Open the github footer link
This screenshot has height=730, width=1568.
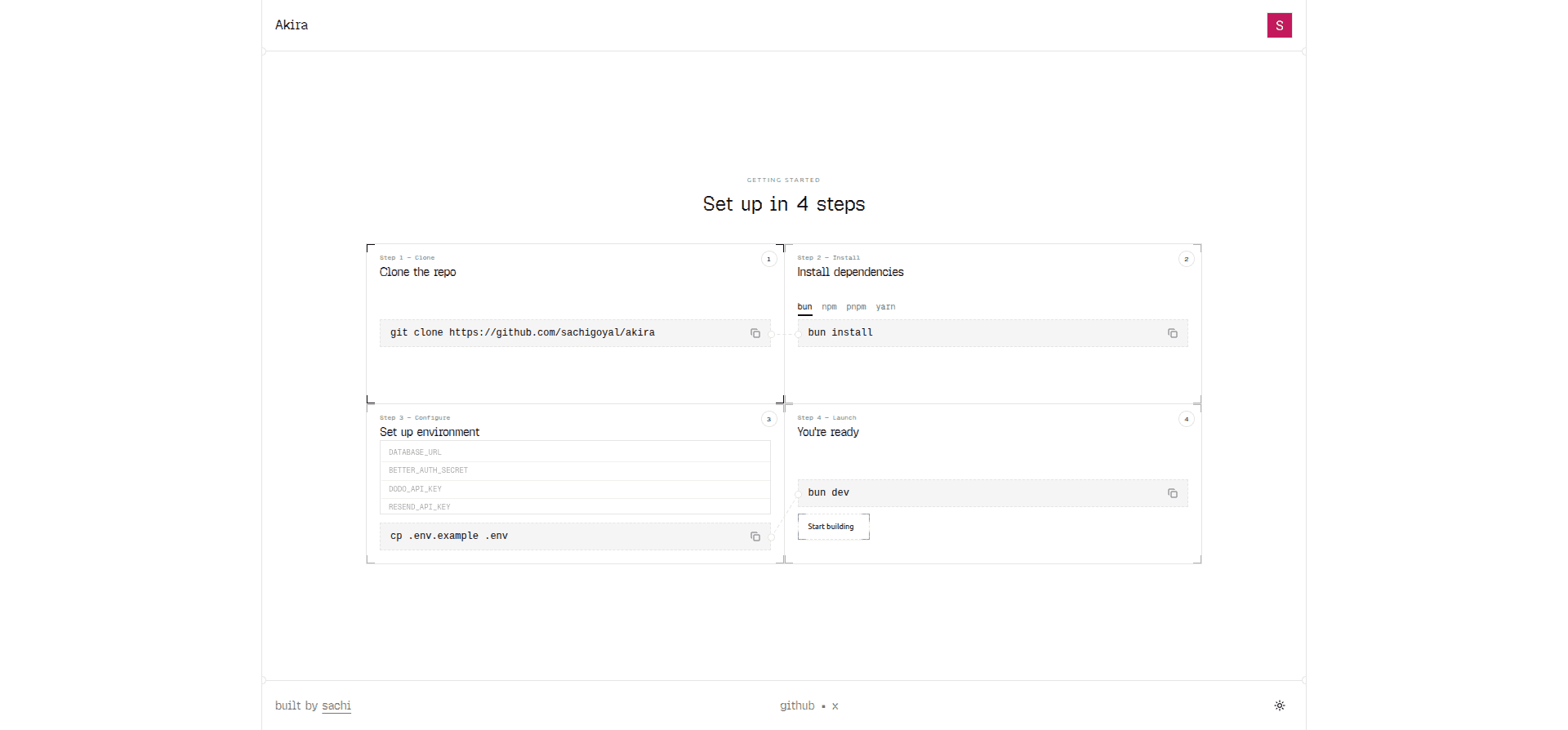[x=797, y=706]
